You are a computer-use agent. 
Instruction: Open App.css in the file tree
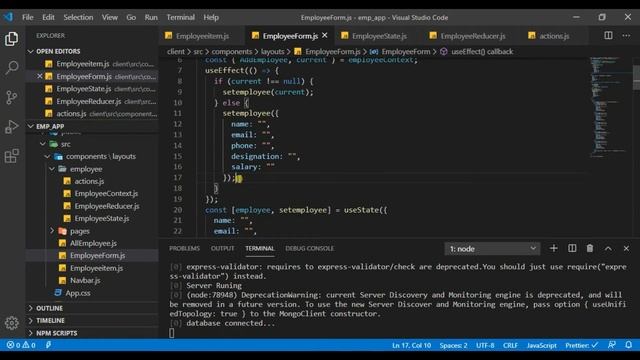(x=78, y=293)
